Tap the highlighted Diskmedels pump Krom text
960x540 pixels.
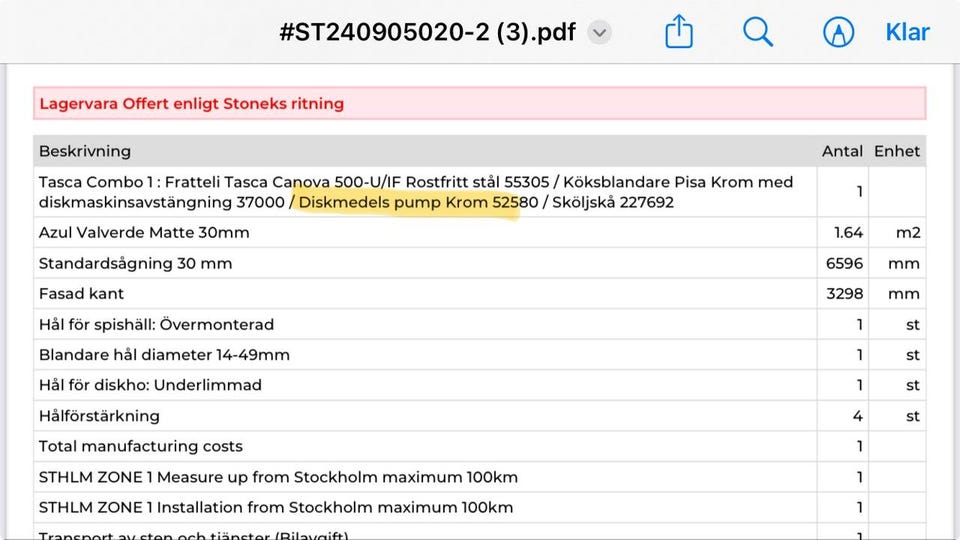(410, 202)
